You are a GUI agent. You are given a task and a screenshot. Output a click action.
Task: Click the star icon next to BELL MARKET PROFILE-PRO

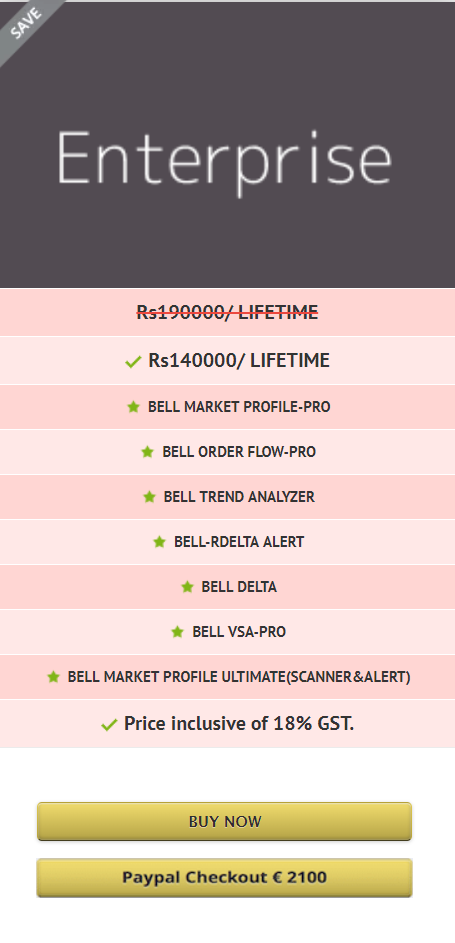click(x=133, y=407)
